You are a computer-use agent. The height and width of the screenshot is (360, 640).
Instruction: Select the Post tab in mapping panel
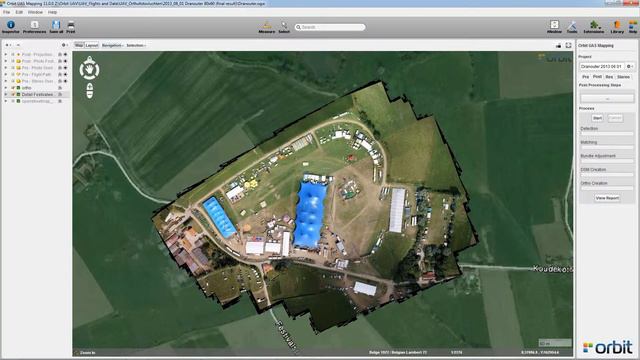597,77
